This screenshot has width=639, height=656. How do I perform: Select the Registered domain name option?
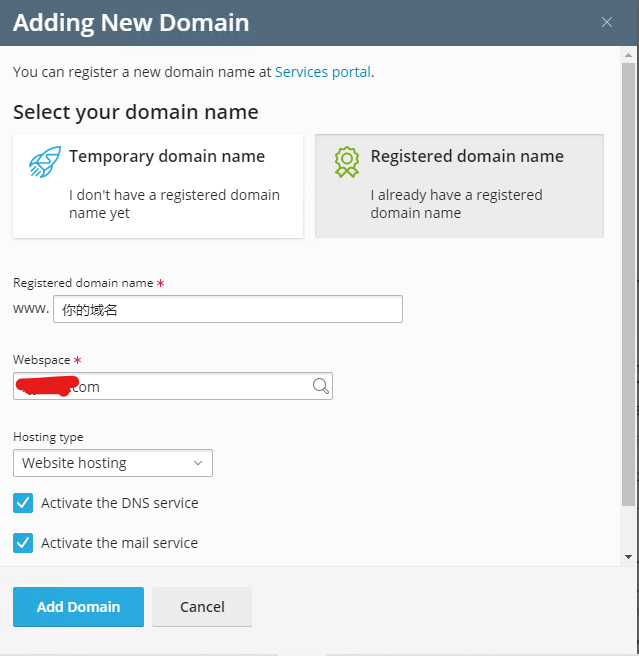click(459, 186)
